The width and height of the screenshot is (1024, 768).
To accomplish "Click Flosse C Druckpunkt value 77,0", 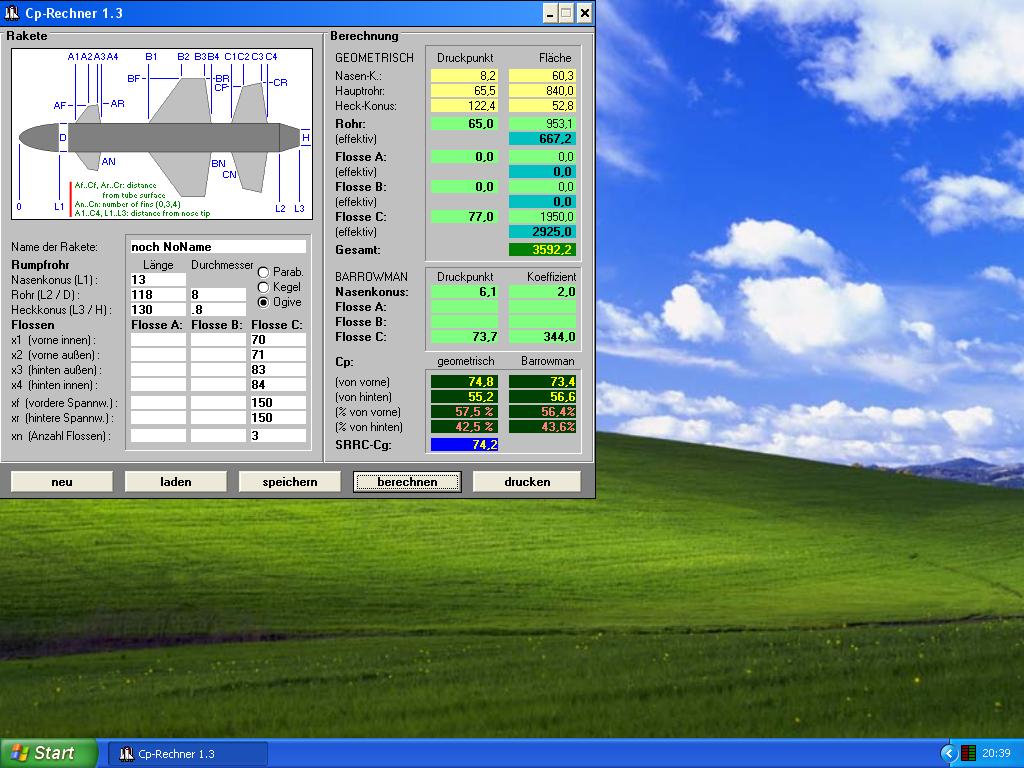I will (x=464, y=216).
